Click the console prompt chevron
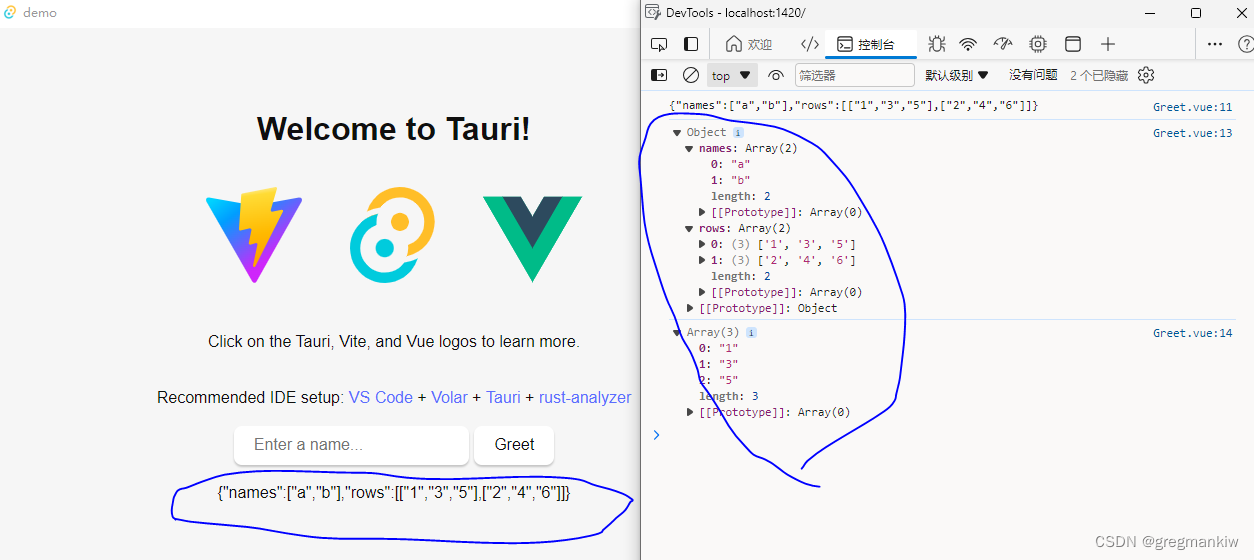The height and width of the screenshot is (560, 1254). (x=656, y=434)
